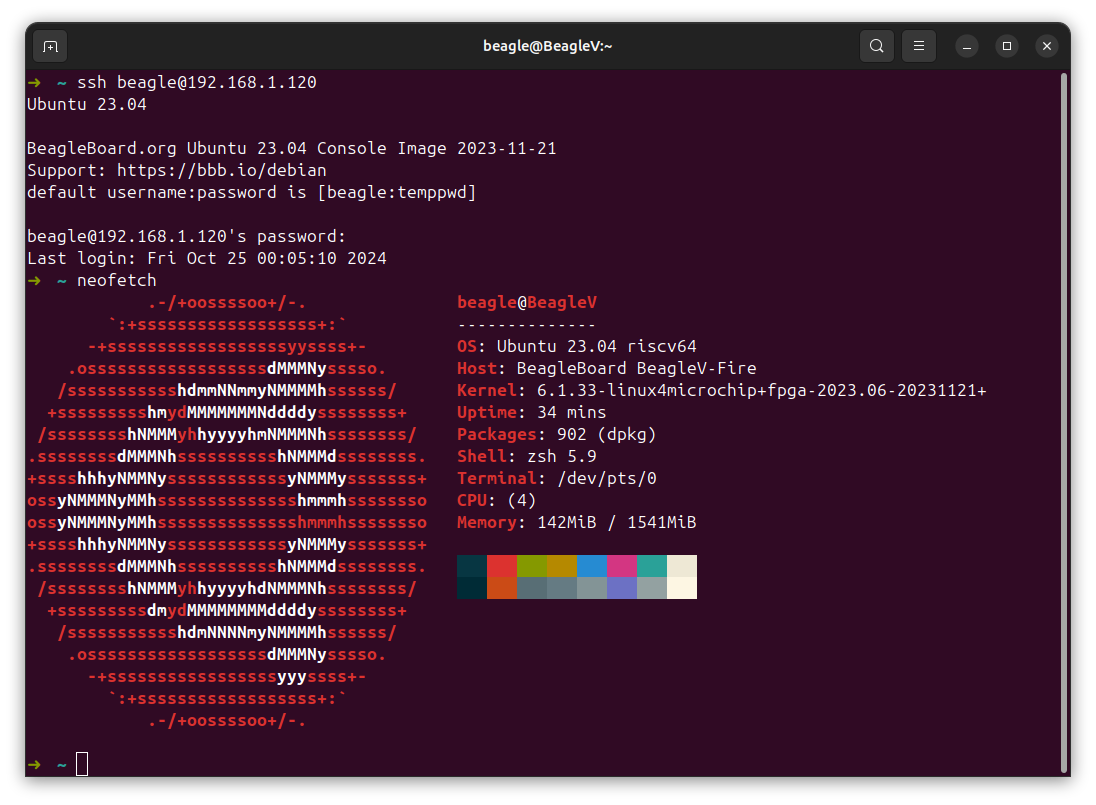Click the window title beagle@BeagleV:~
Image resolution: width=1096 pixels, height=805 pixels.
coord(547,46)
